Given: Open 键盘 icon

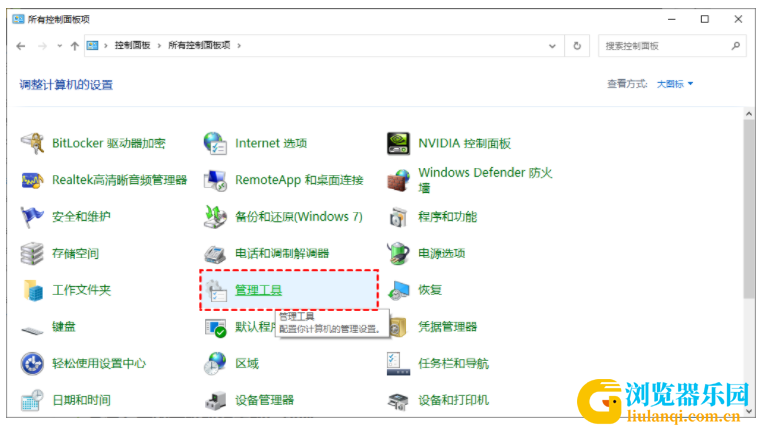Looking at the screenshot, I should (33, 330).
